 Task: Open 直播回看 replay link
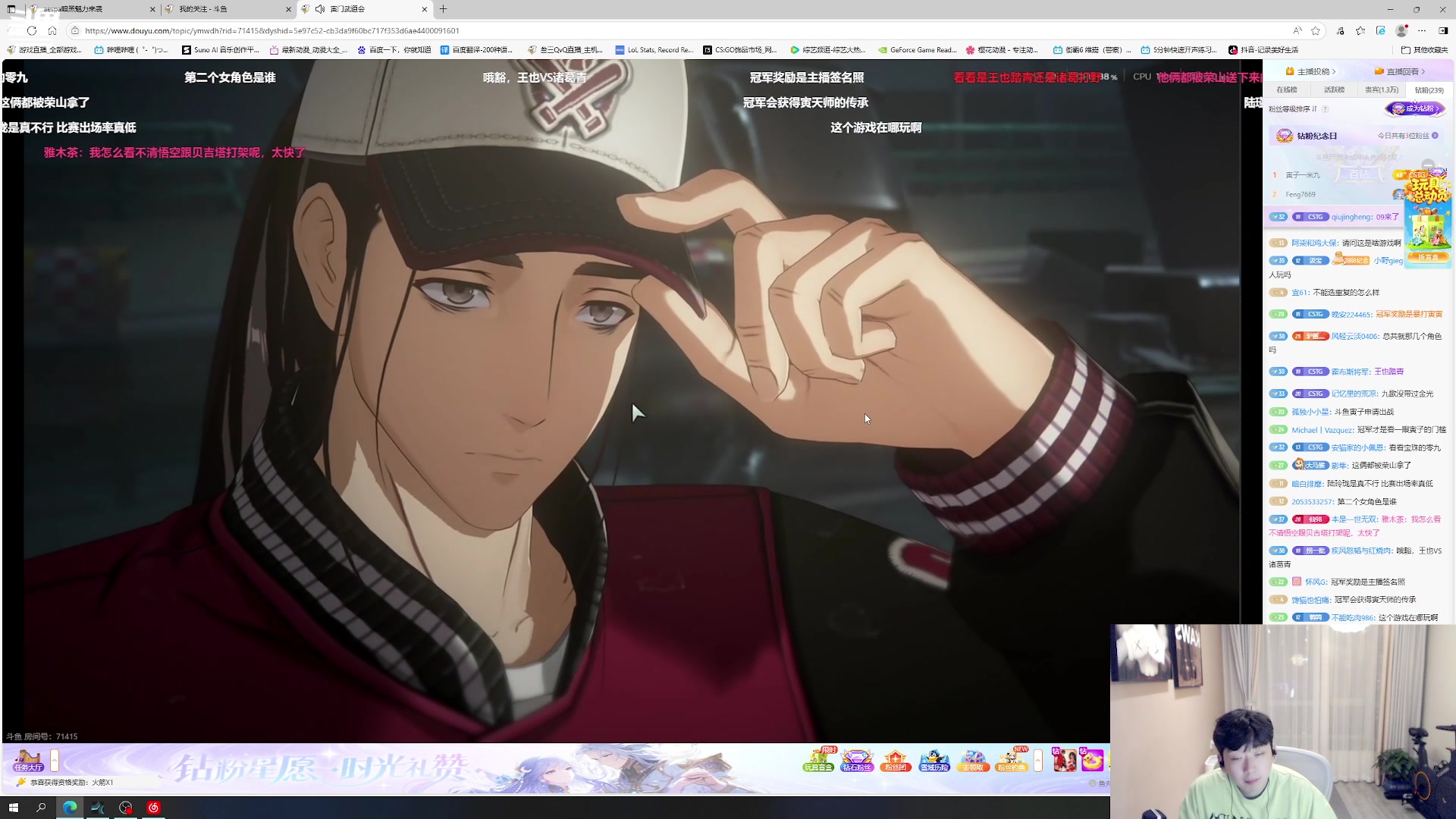tap(1400, 71)
